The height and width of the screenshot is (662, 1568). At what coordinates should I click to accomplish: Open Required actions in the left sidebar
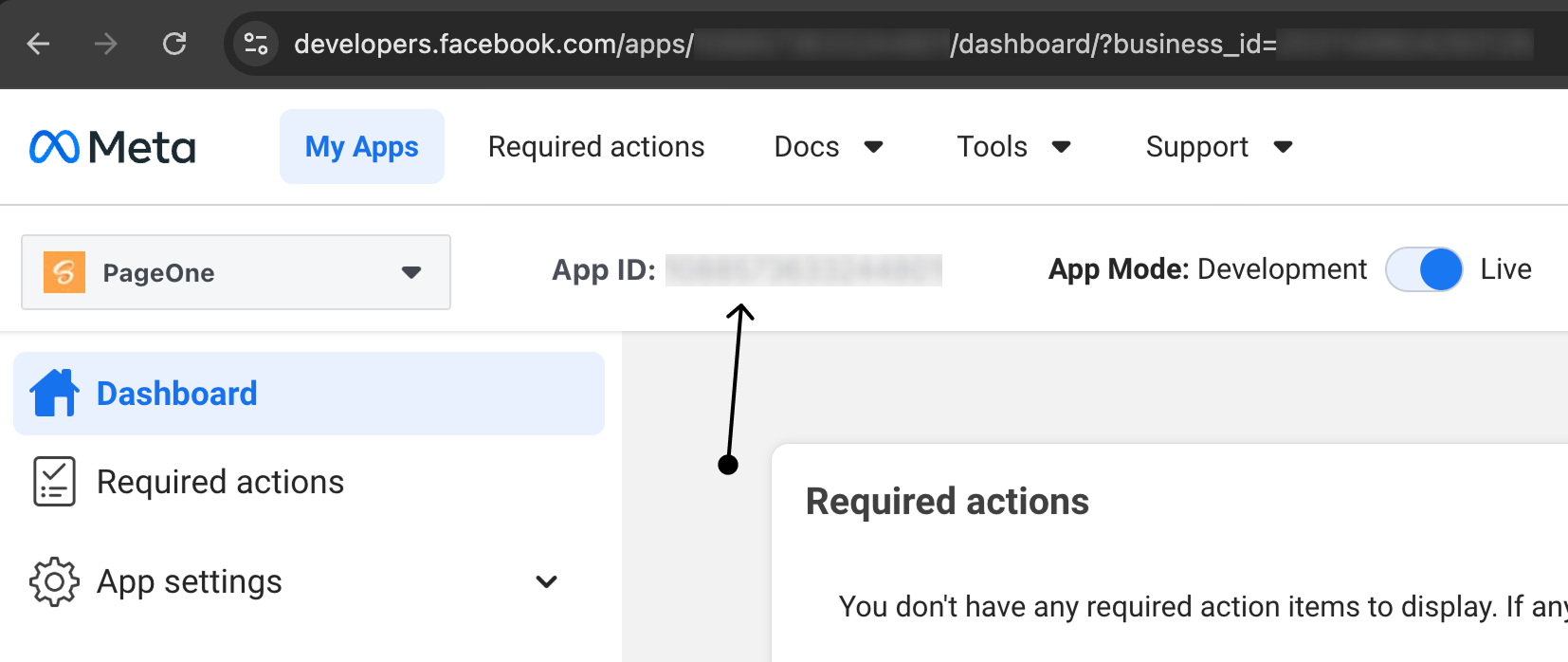click(220, 481)
